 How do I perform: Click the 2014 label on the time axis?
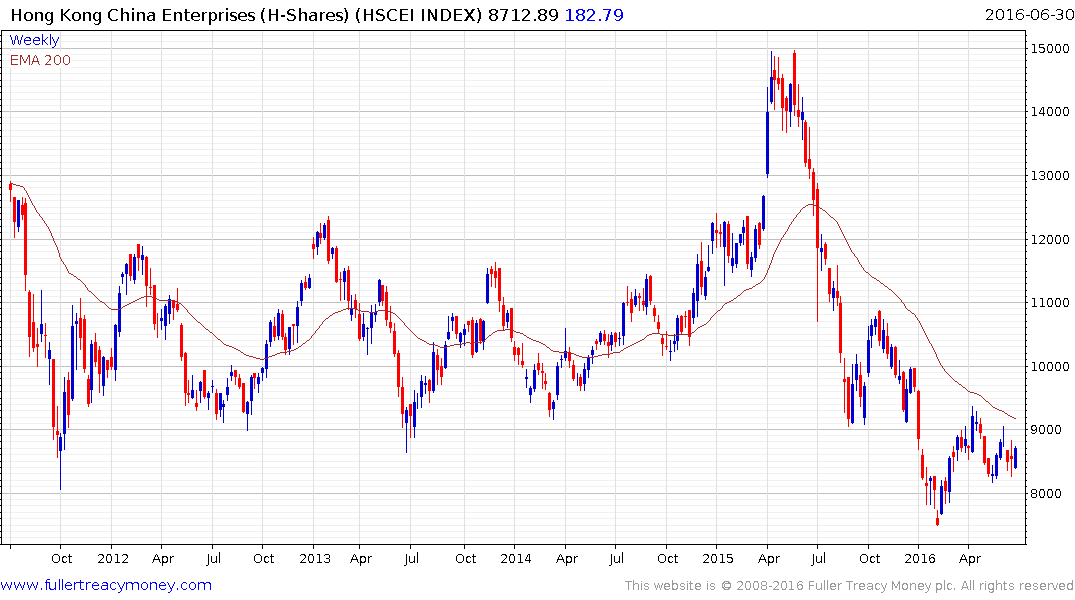[516, 558]
